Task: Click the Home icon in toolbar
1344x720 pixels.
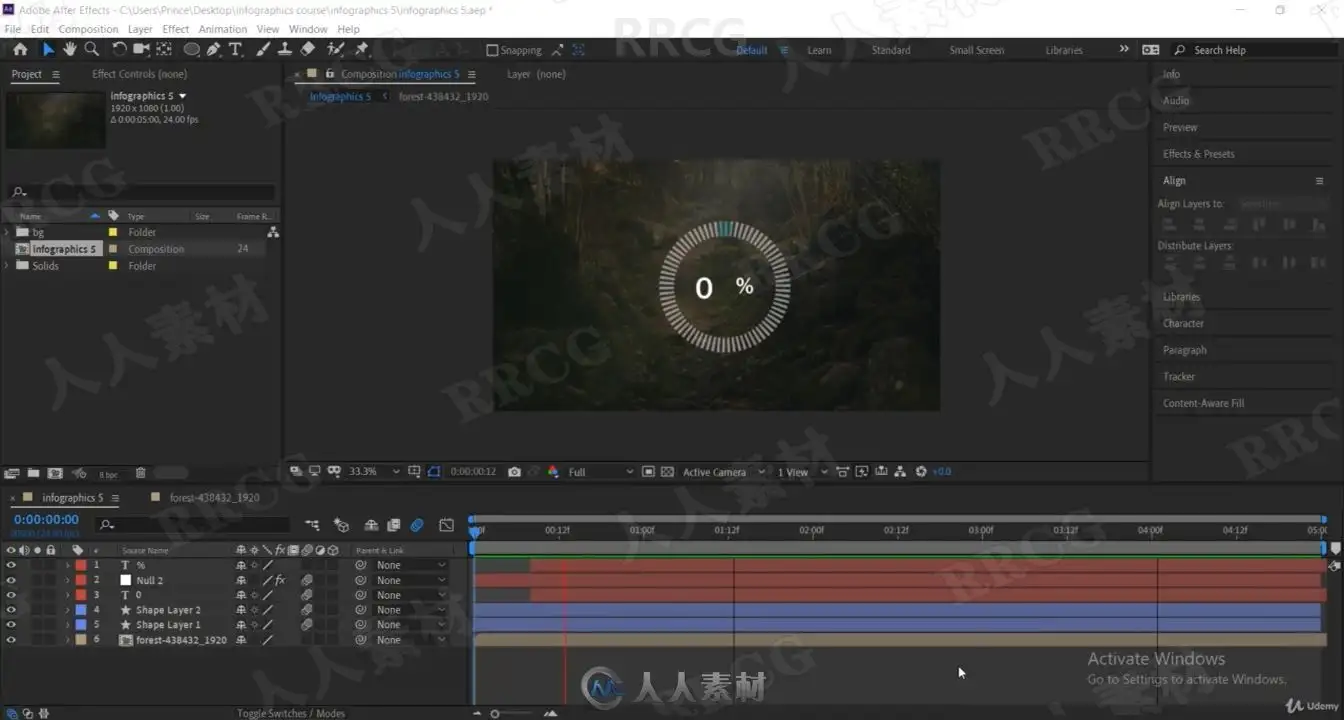Action: pos(20,49)
